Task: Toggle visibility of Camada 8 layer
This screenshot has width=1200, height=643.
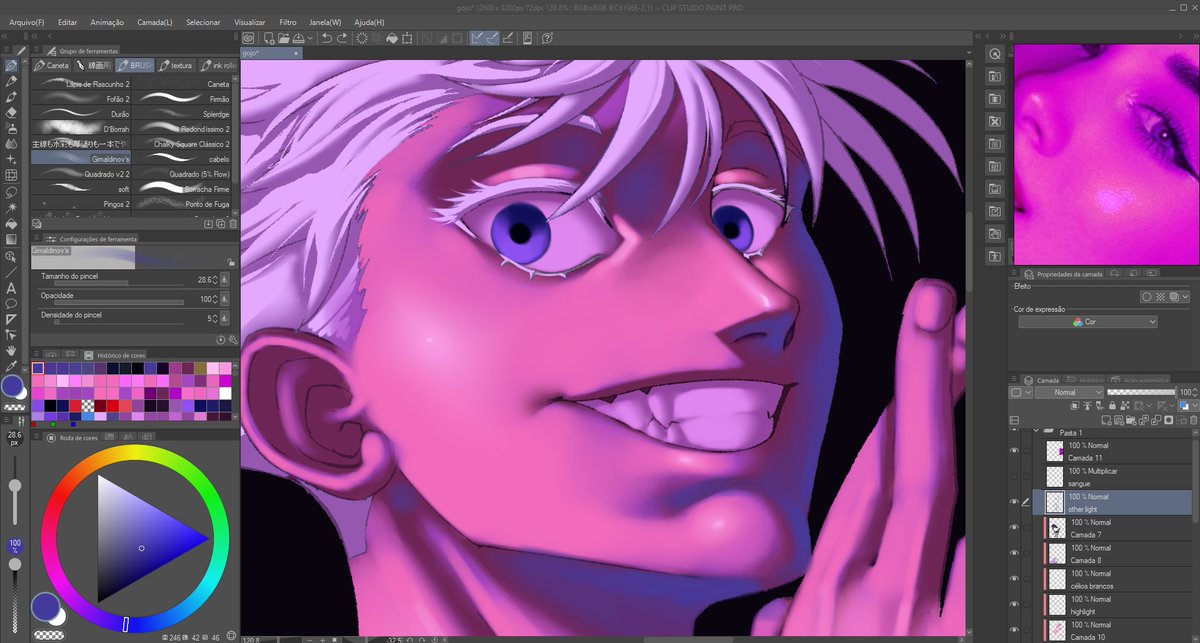Action: pyautogui.click(x=1014, y=554)
